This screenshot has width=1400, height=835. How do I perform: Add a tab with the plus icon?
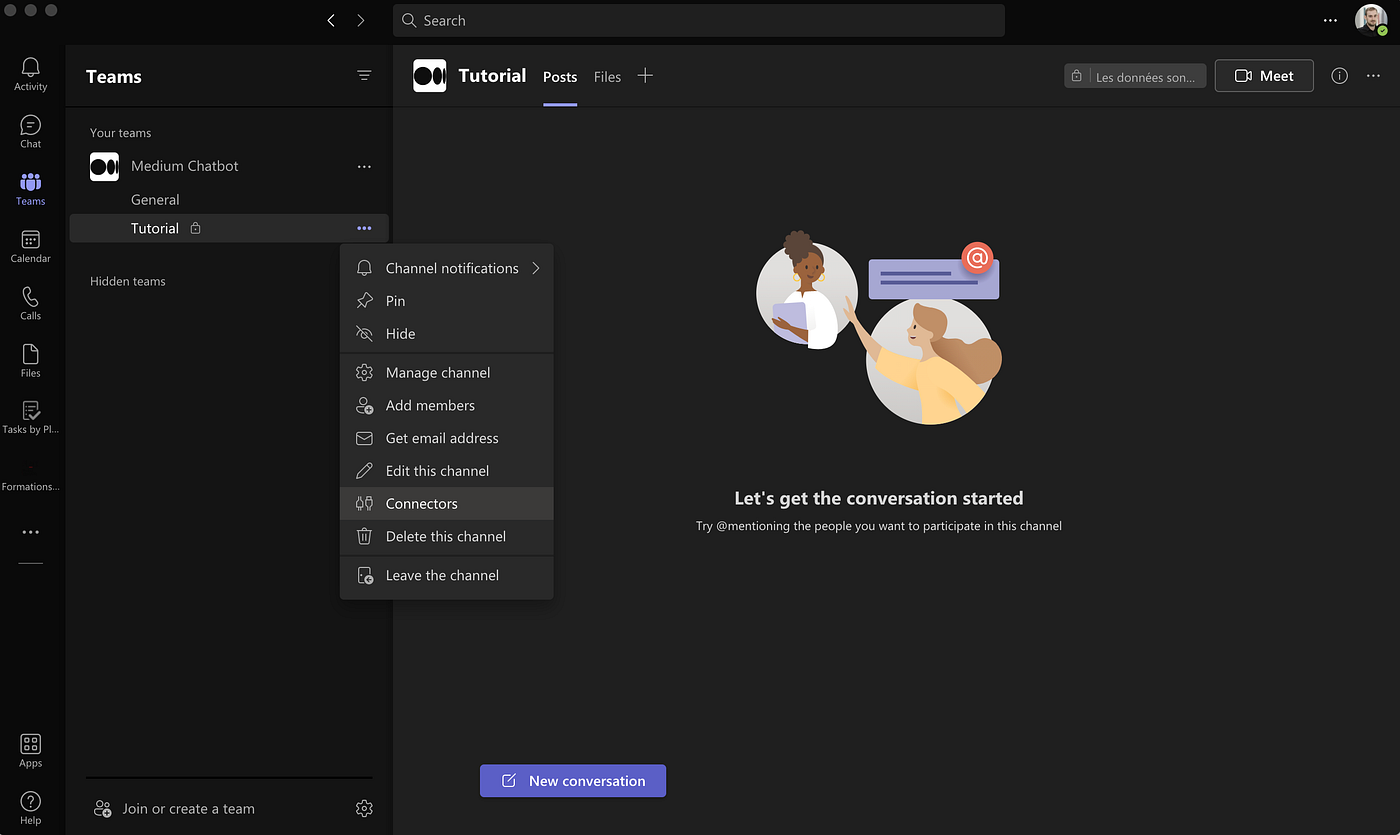coord(645,75)
